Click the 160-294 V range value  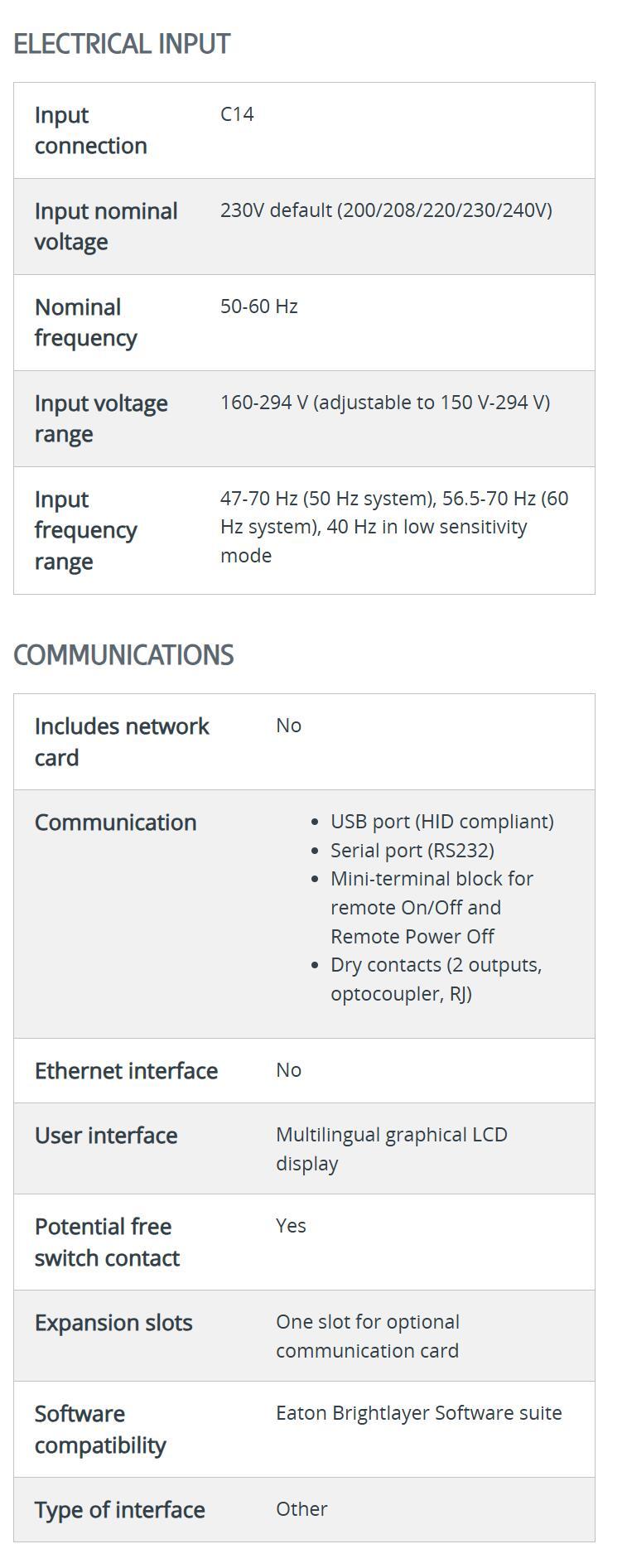tap(384, 403)
